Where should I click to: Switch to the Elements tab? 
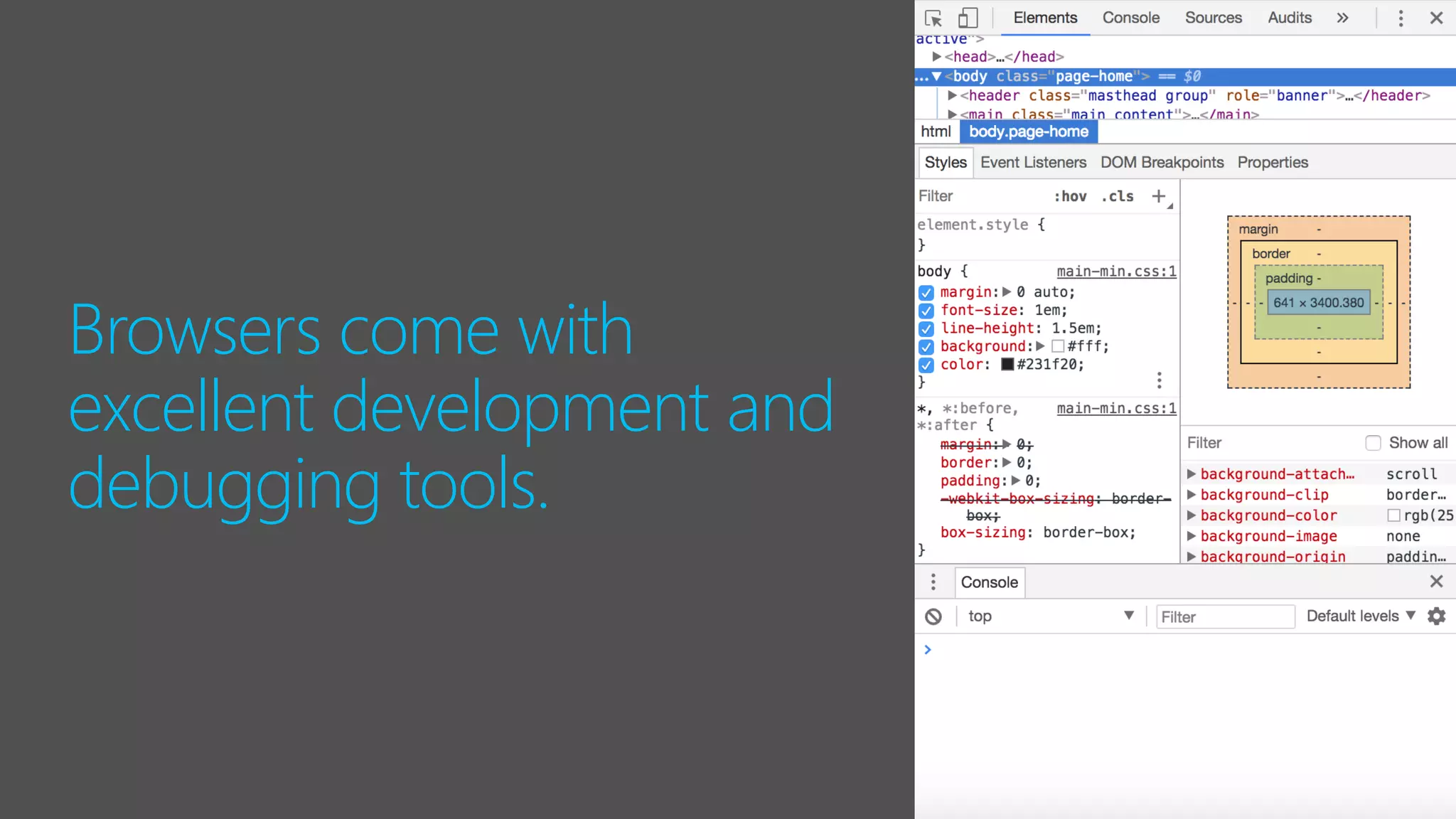tap(1045, 18)
